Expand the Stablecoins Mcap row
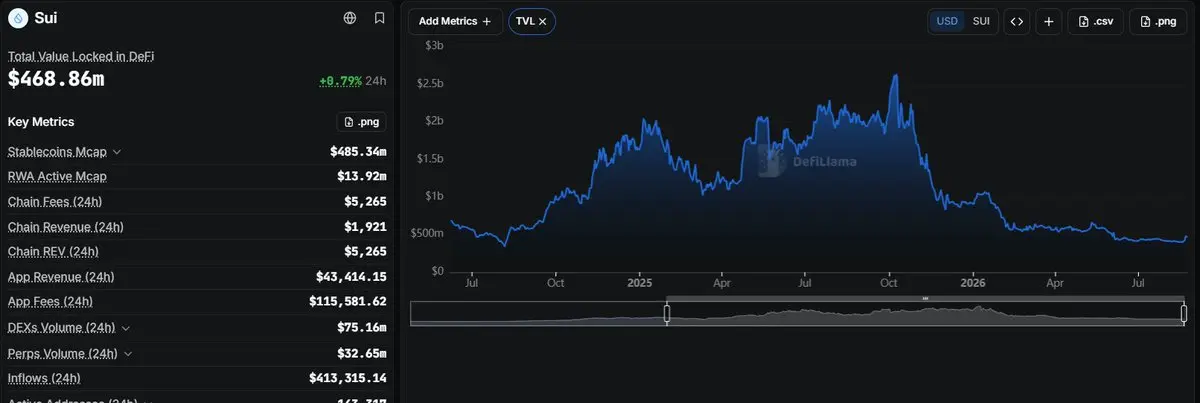 [117, 152]
